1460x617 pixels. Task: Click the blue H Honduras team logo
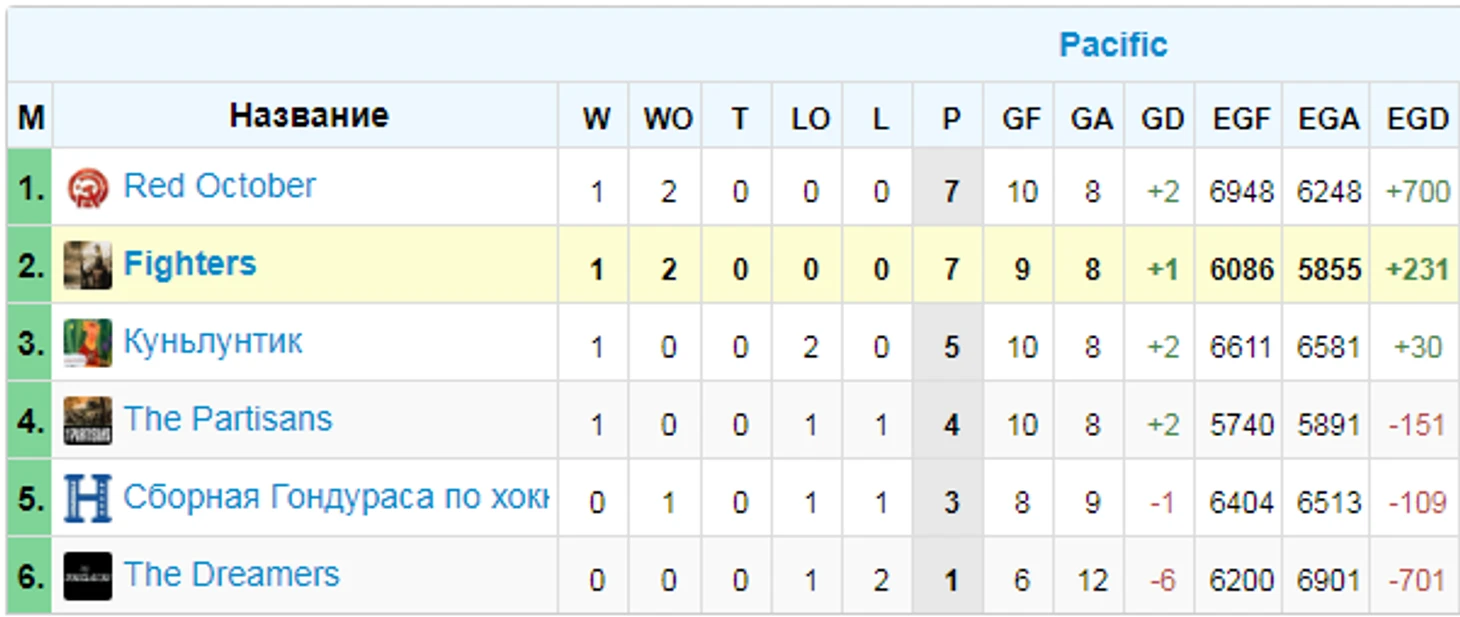87,498
